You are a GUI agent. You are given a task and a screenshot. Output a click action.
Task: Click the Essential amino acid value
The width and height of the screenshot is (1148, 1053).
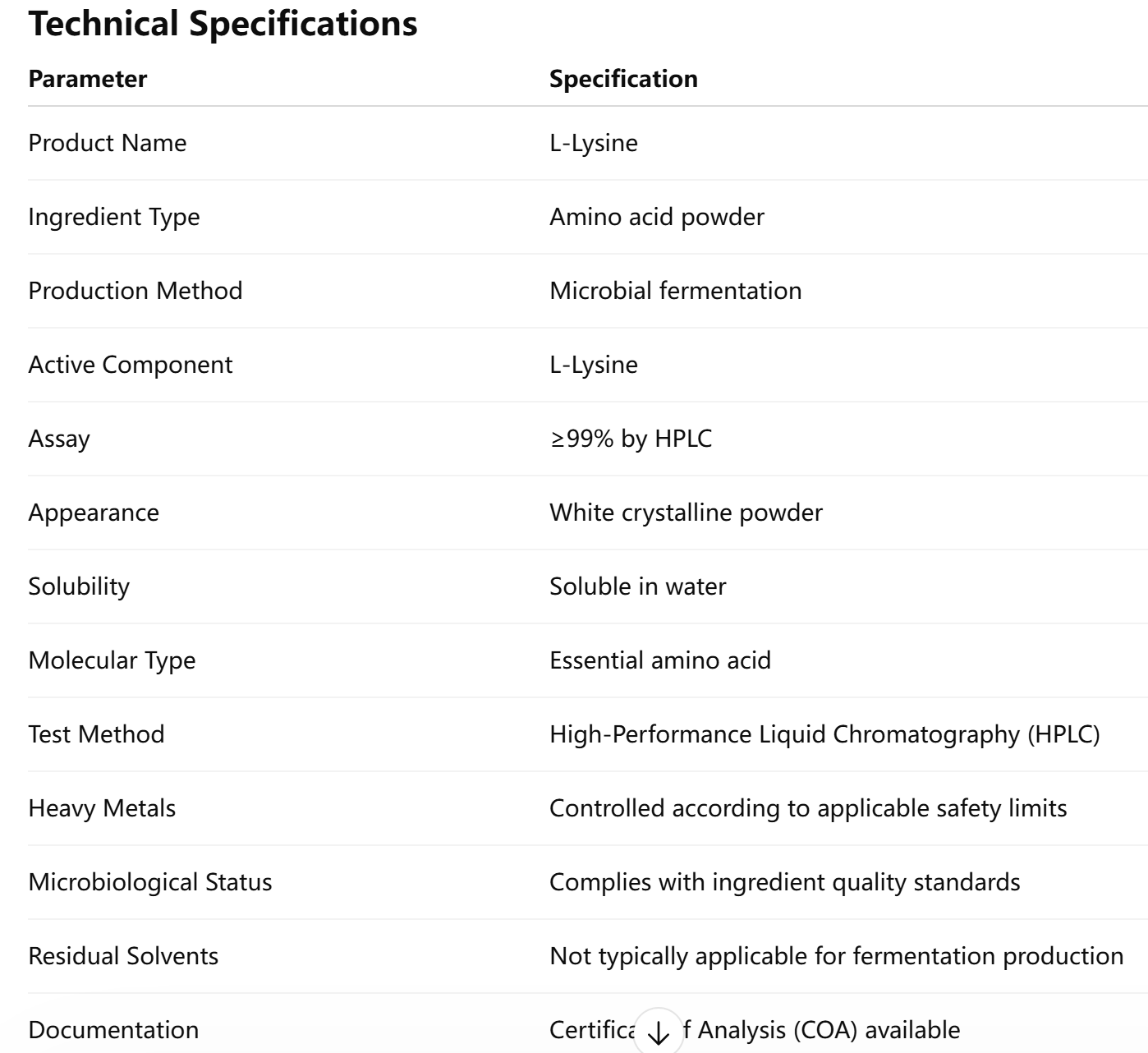pos(660,660)
